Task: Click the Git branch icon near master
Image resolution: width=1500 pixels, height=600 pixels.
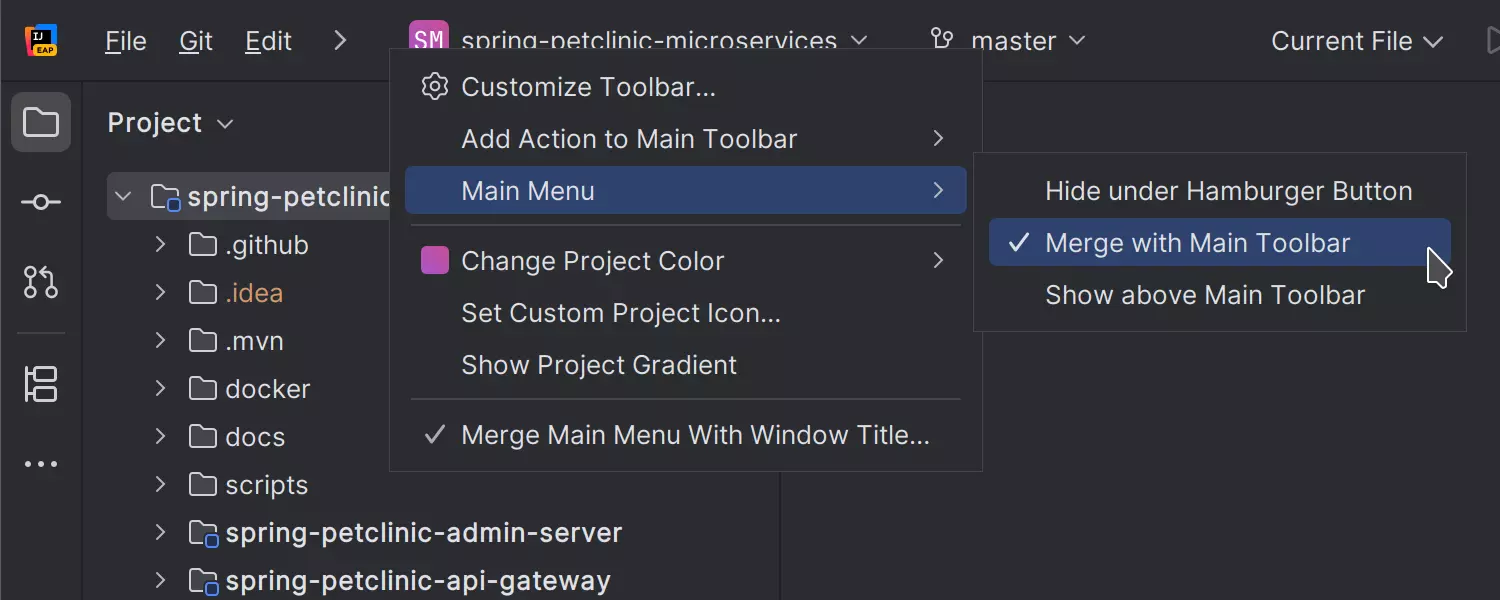Action: tap(940, 40)
